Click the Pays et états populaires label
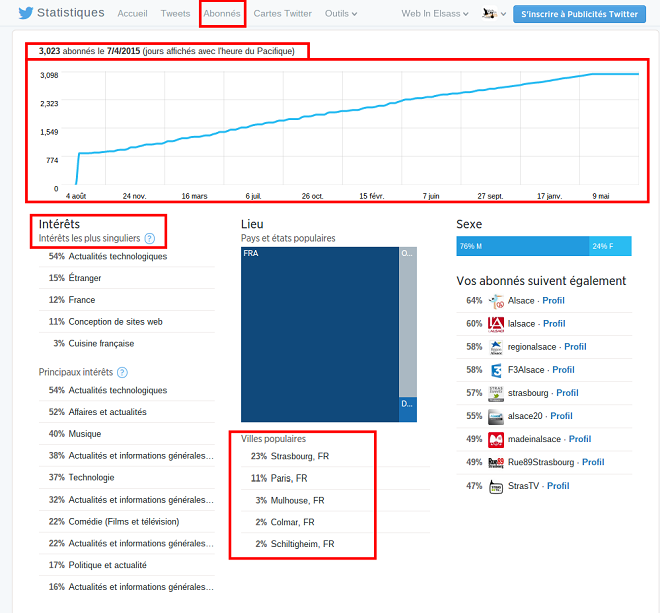This screenshot has width=660, height=613. pyautogui.click(x=288, y=239)
